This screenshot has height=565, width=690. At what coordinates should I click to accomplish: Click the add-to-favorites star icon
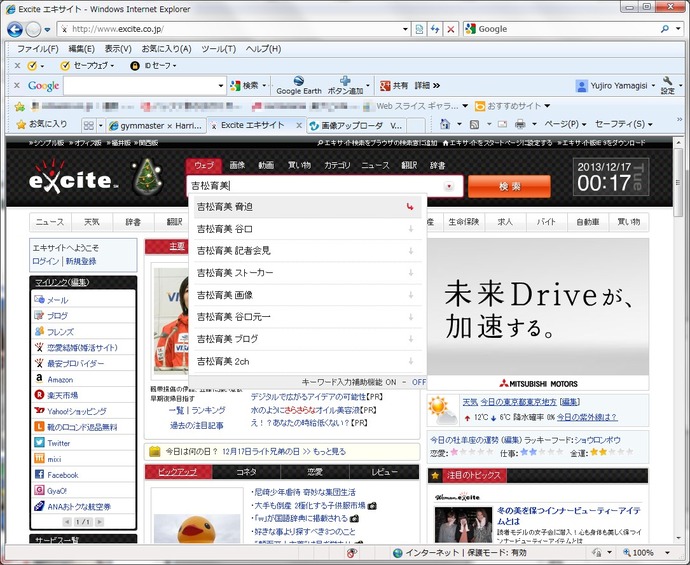pos(20,106)
